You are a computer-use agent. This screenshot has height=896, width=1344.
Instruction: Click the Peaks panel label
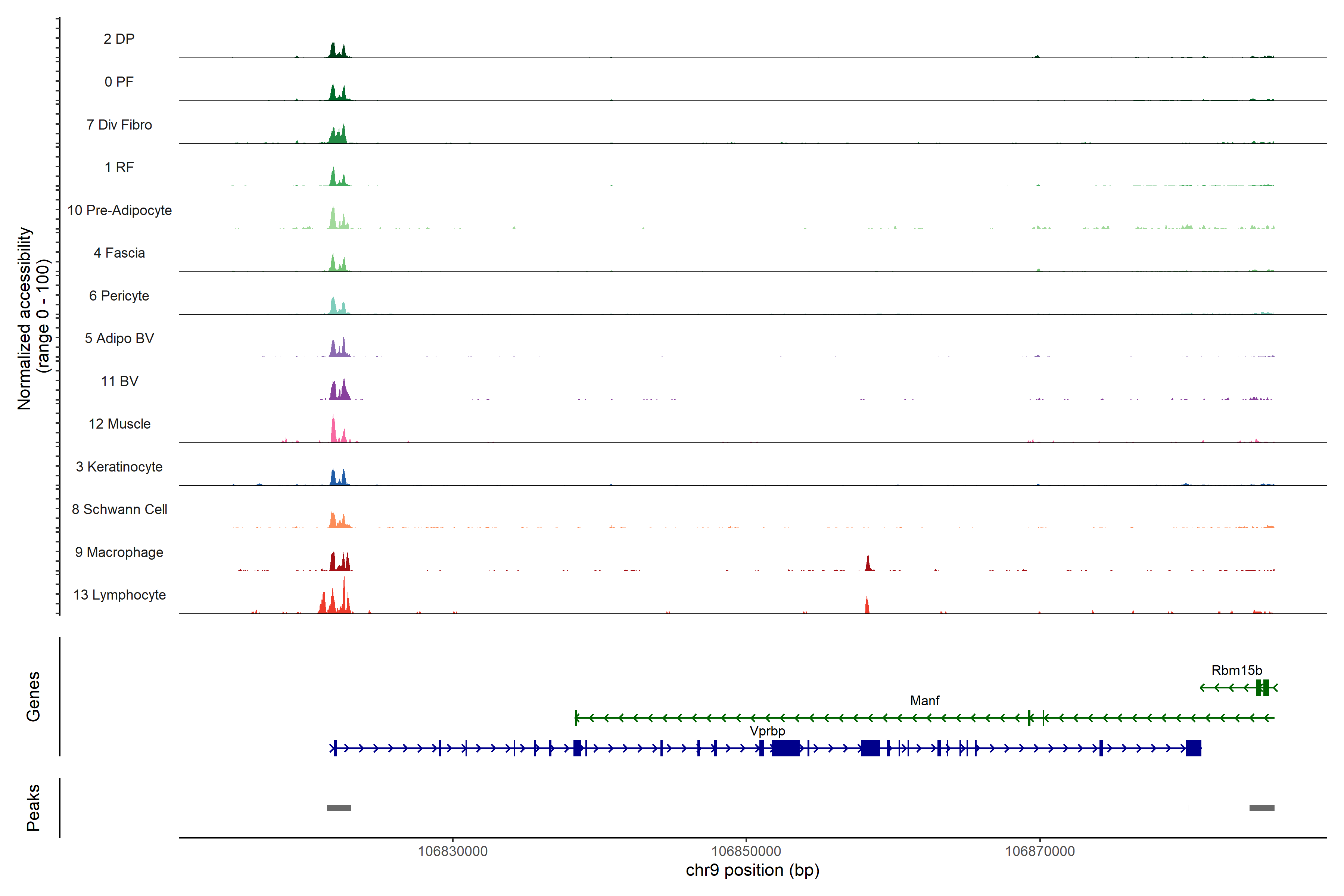[33, 808]
